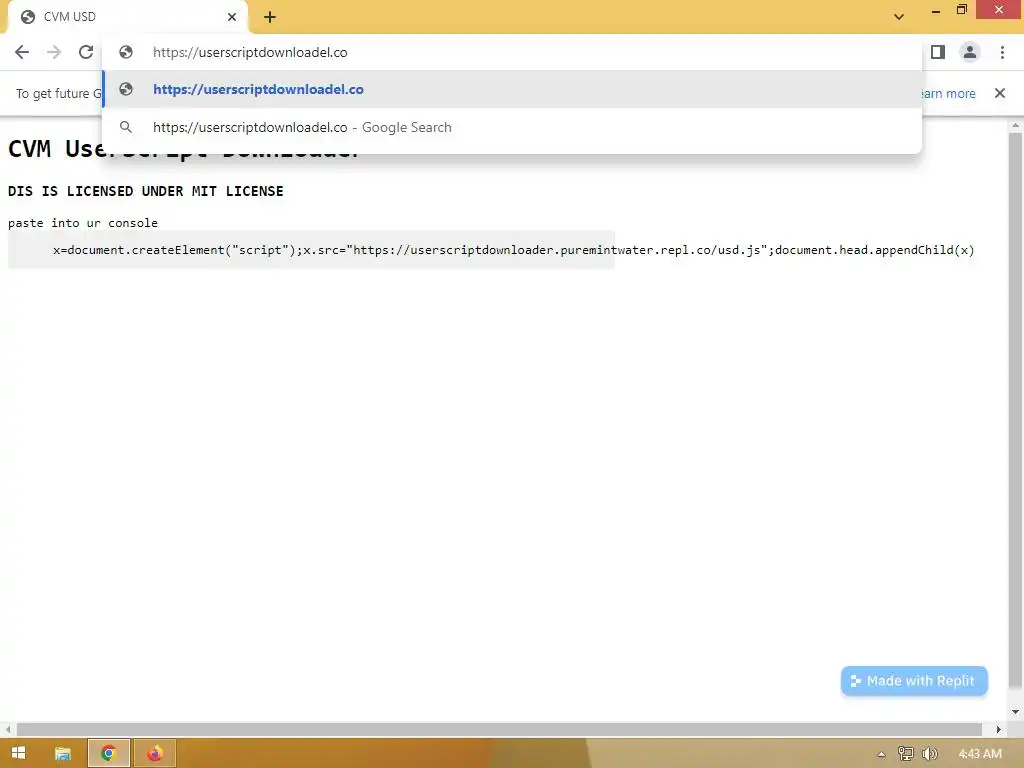Click the 'DIS IS LICENSED UNDER MIT LICENSE' text

pyautogui.click(x=146, y=191)
